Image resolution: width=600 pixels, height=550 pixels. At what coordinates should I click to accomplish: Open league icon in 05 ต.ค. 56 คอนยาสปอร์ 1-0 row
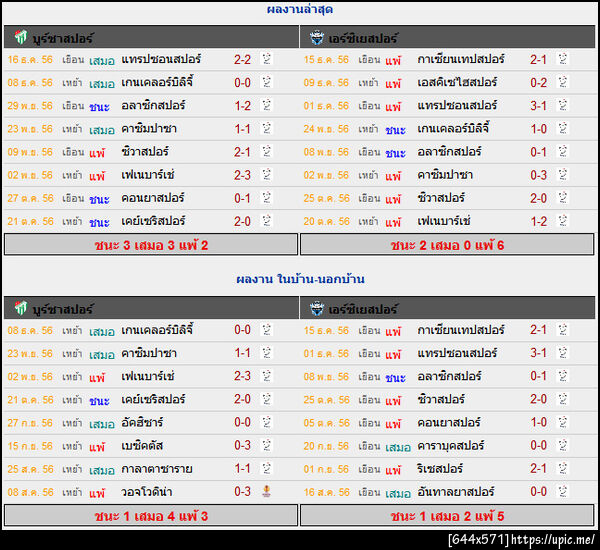[562, 422]
